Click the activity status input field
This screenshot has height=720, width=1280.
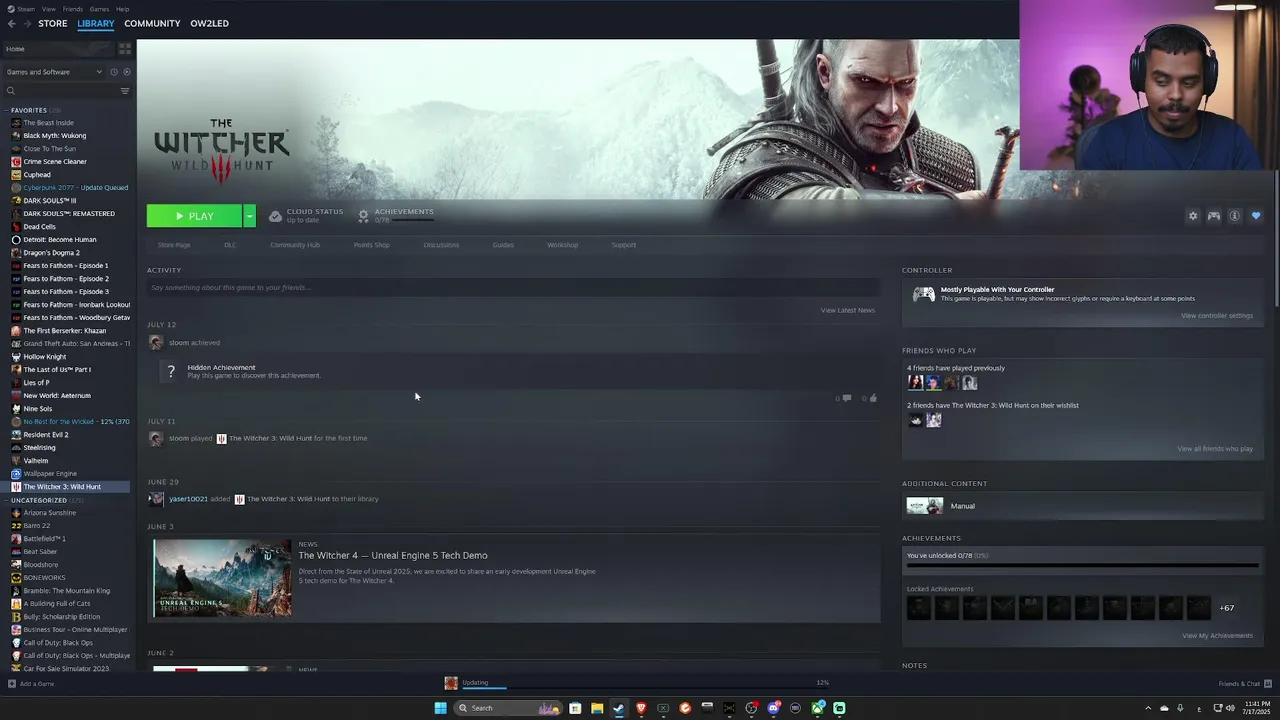(513, 288)
